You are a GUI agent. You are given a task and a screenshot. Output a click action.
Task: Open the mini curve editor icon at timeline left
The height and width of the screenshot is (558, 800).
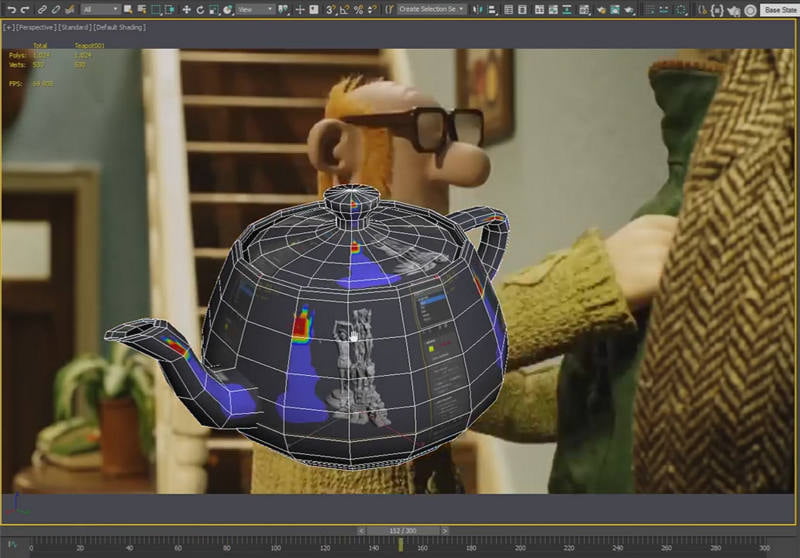click(x=13, y=545)
